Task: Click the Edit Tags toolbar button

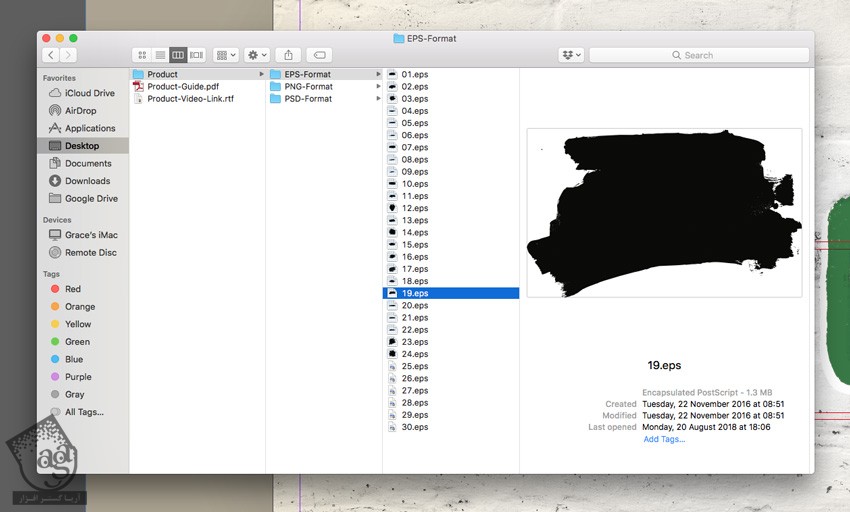Action: [318, 55]
